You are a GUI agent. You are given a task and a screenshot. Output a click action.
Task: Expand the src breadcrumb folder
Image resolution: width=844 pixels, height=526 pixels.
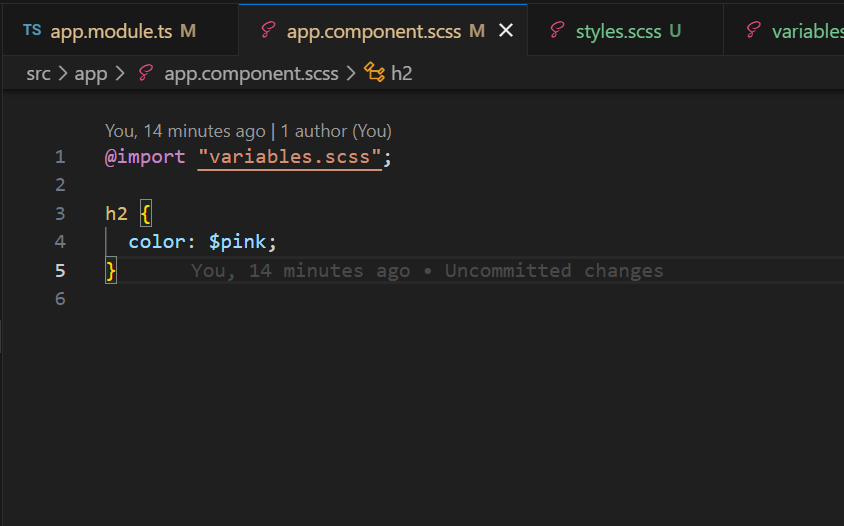point(38,73)
